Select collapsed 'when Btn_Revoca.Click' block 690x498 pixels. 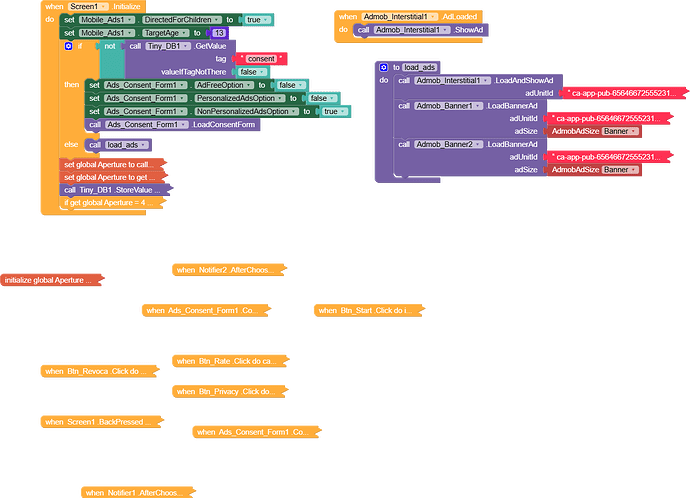99,372
